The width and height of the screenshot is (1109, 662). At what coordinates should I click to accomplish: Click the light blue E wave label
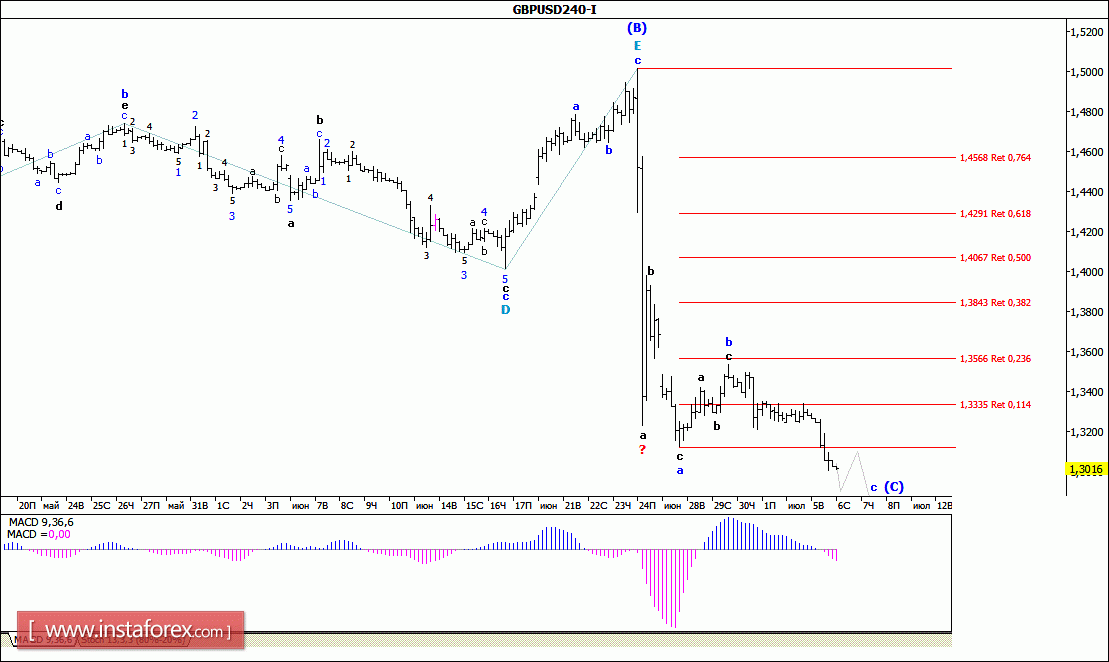pyautogui.click(x=637, y=46)
